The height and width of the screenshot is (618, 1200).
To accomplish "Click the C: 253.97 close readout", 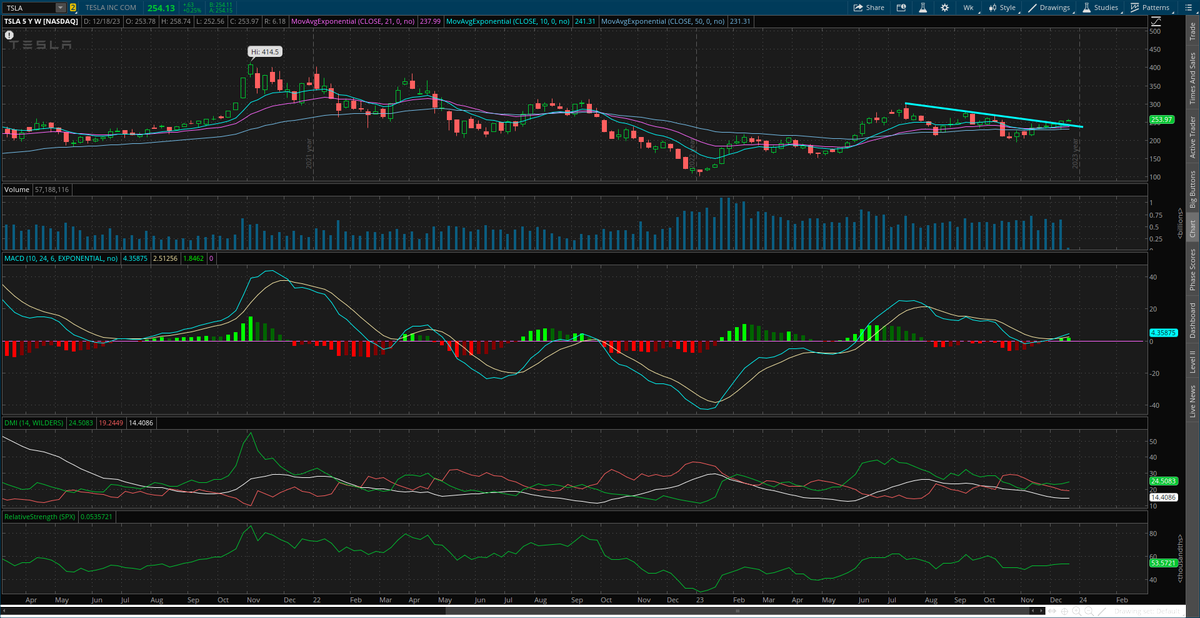I will (243, 19).
